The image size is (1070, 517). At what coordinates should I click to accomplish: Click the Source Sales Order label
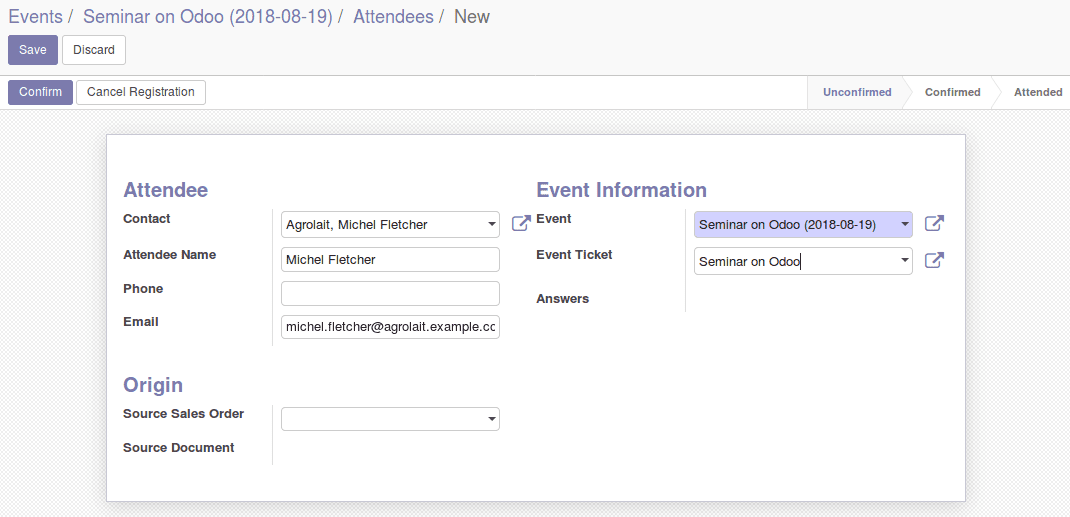pos(184,414)
